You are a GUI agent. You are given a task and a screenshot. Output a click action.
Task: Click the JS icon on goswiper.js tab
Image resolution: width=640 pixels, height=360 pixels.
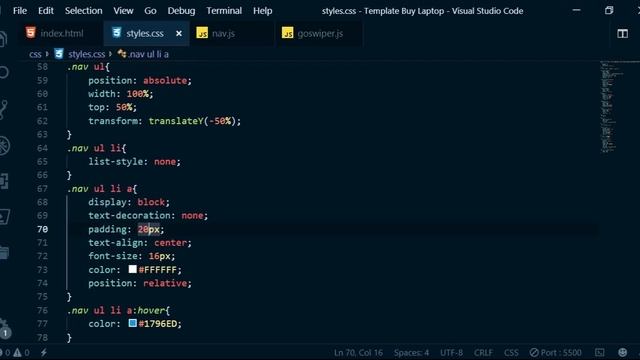287,33
